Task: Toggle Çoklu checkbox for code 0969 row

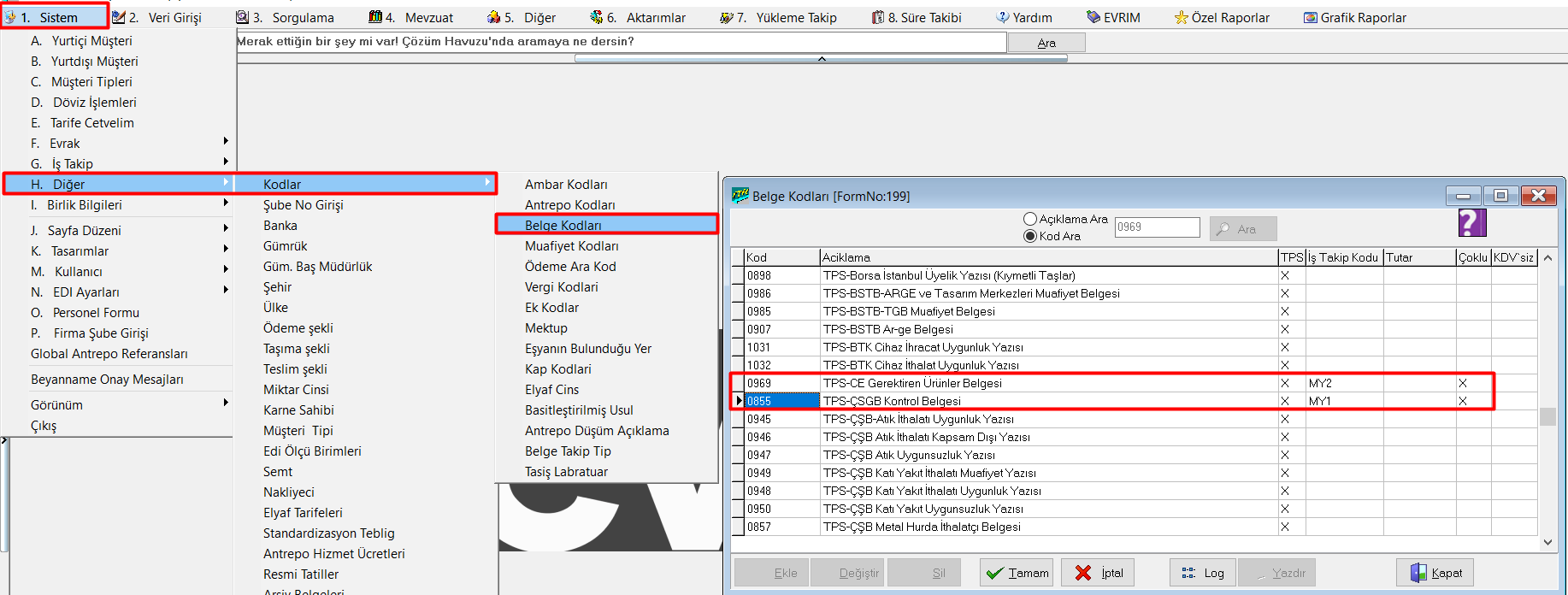Action: [1463, 383]
